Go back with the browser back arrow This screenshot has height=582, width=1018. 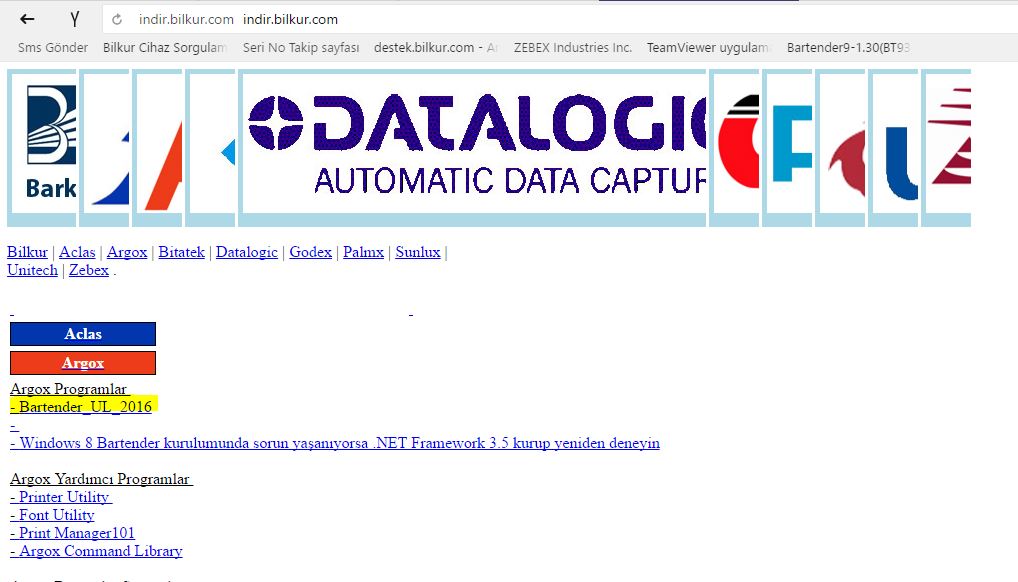27,19
